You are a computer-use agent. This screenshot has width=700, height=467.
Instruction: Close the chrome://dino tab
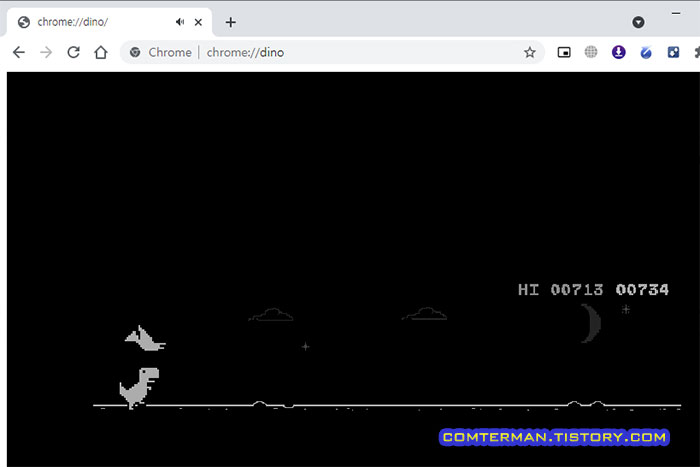pos(198,22)
